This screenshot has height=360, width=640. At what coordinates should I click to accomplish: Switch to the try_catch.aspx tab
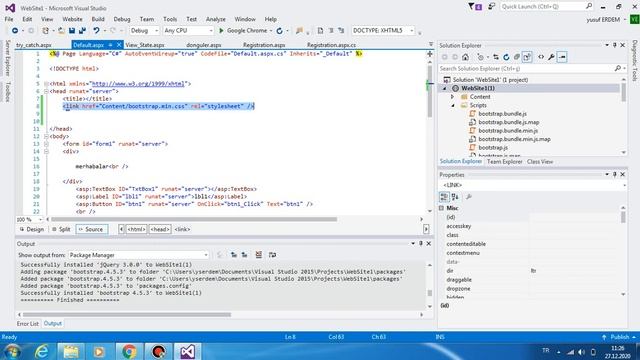click(34, 45)
